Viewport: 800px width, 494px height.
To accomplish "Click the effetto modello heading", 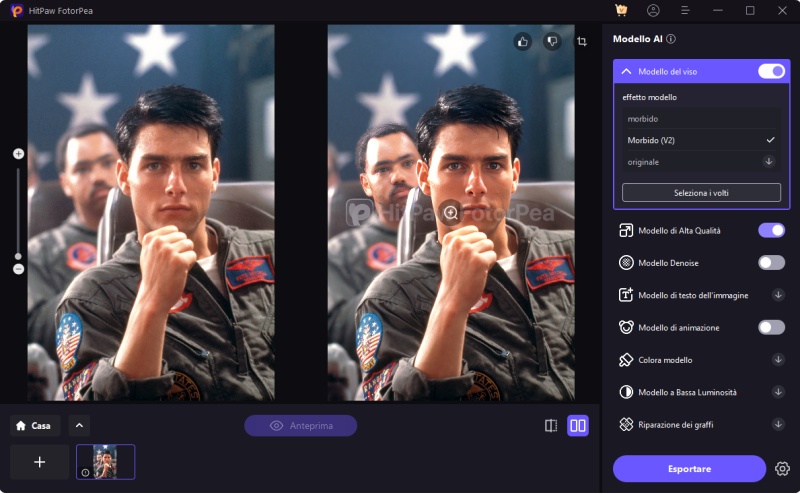I will coord(649,97).
